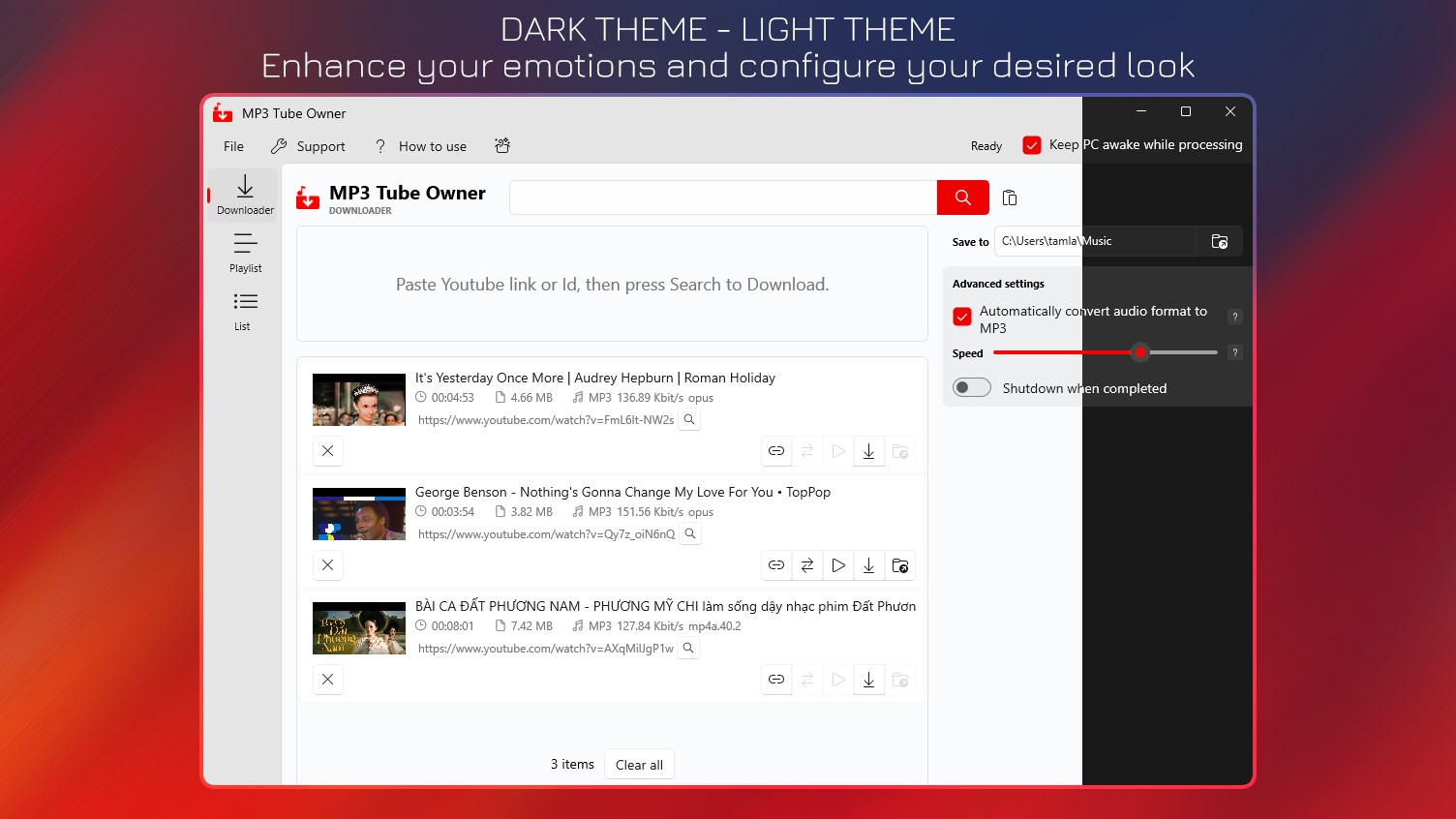
Task: Open the List view from the sidebar
Action: (x=242, y=310)
